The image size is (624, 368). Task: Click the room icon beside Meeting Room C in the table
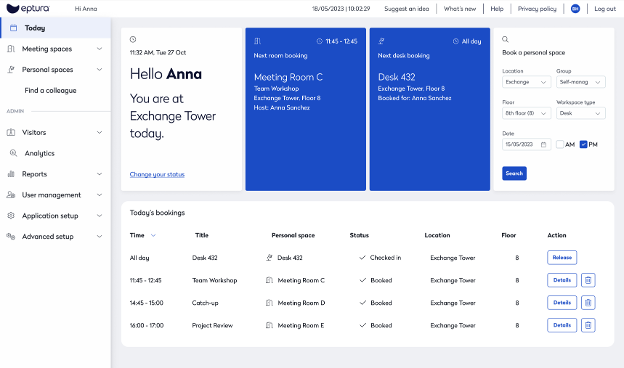click(269, 280)
